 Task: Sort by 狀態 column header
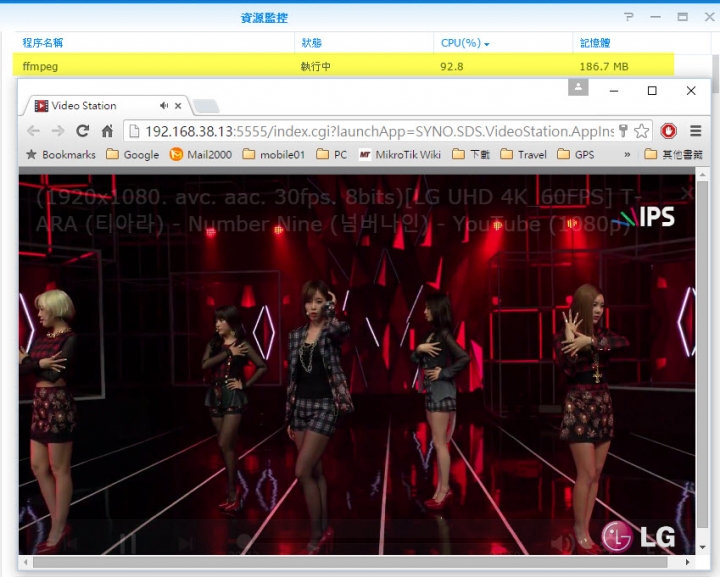coord(311,43)
